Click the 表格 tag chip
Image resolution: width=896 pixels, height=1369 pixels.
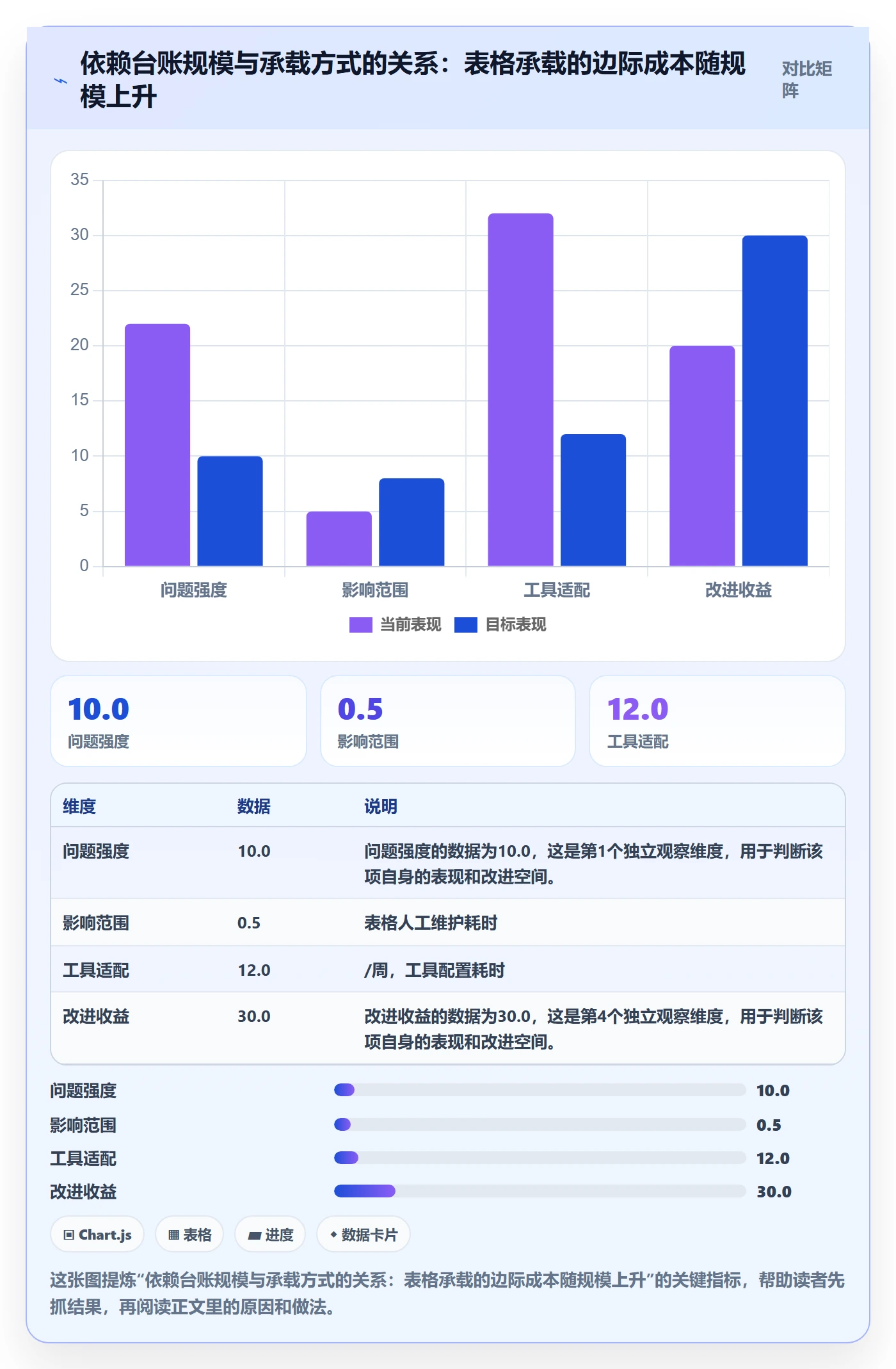click(x=189, y=1235)
